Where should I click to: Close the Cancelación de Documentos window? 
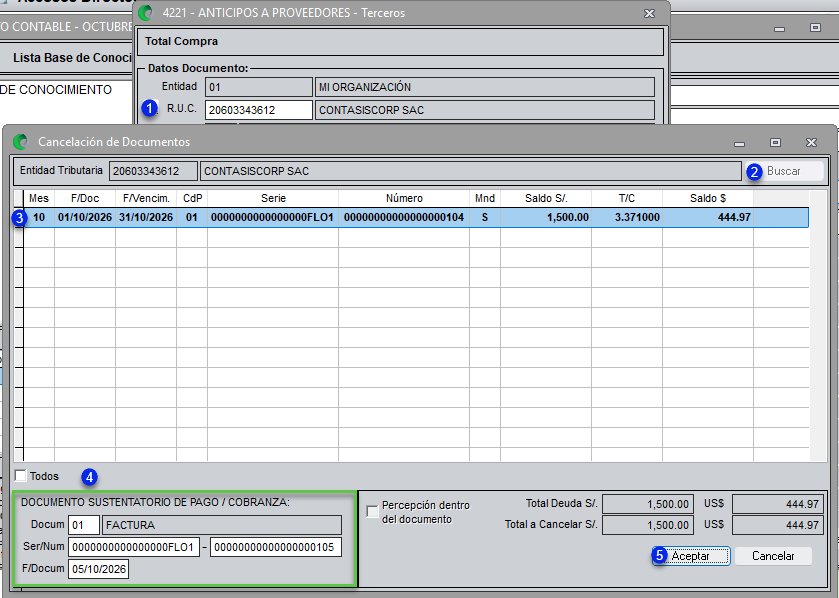pyautogui.click(x=811, y=142)
